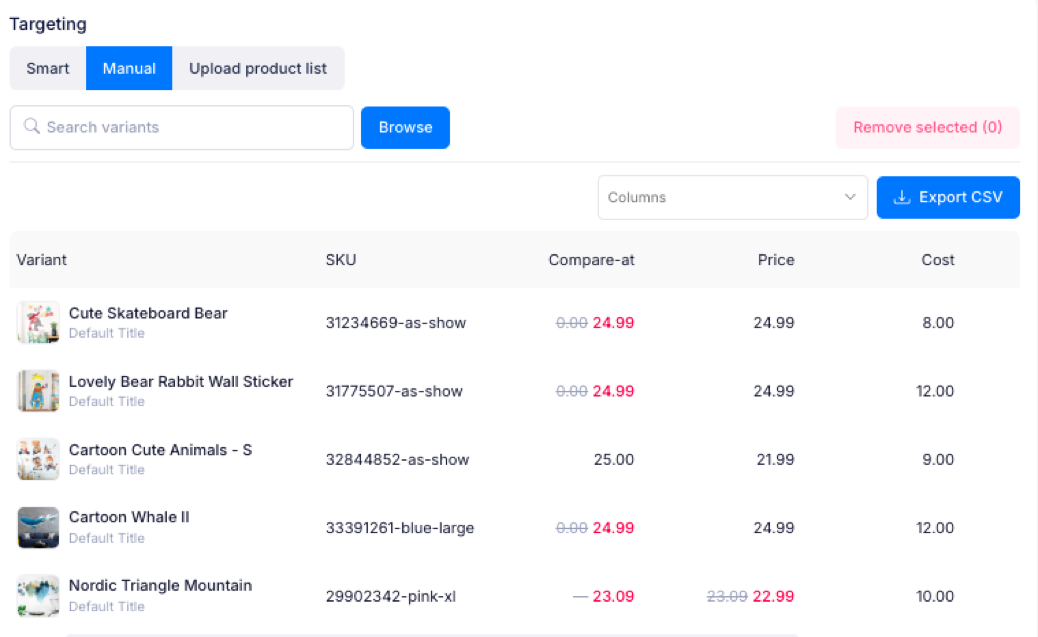Image resolution: width=1038 pixels, height=637 pixels.
Task: Click Remove selected (0) button
Action: (x=927, y=127)
